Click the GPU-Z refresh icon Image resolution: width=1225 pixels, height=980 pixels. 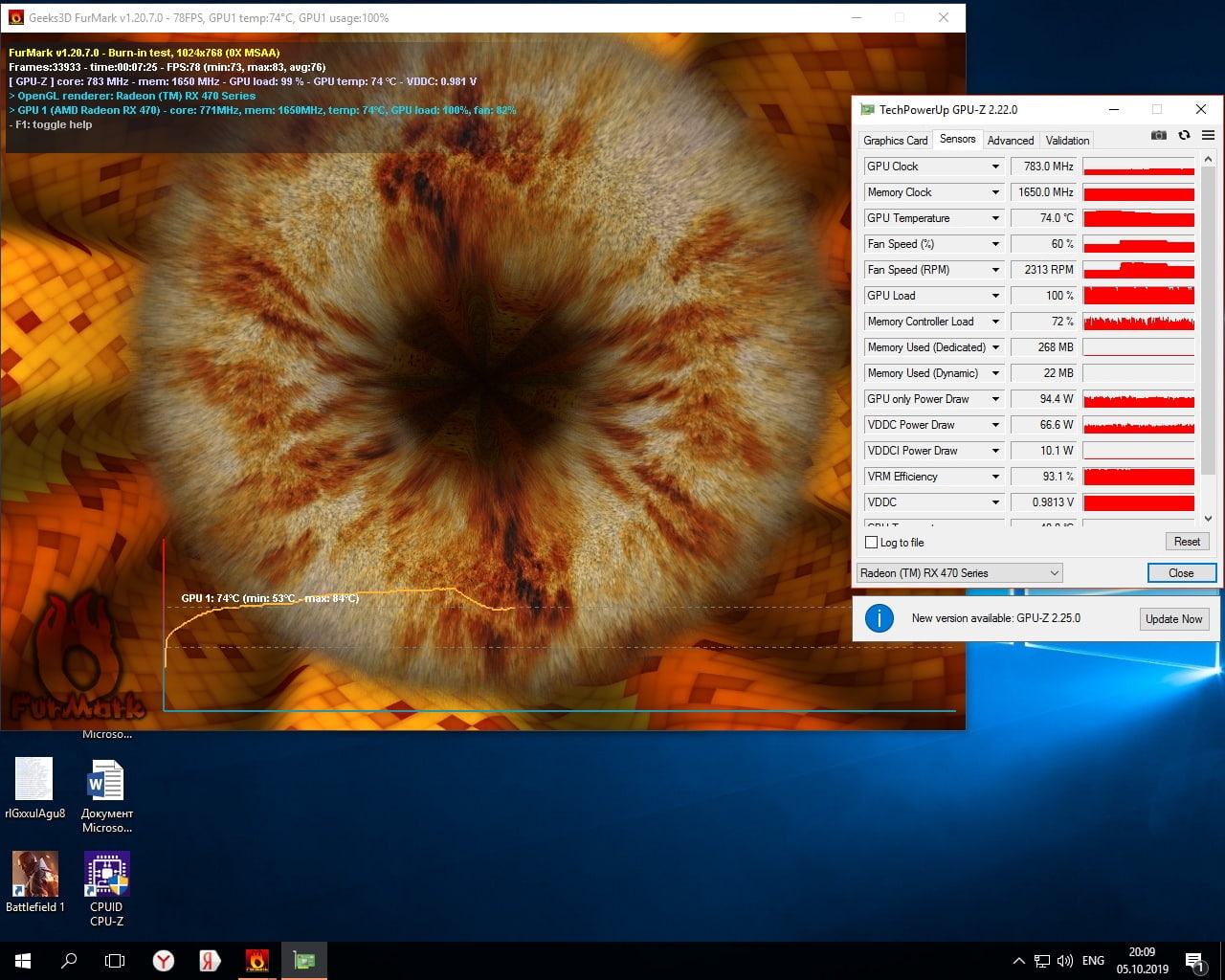coord(1184,135)
